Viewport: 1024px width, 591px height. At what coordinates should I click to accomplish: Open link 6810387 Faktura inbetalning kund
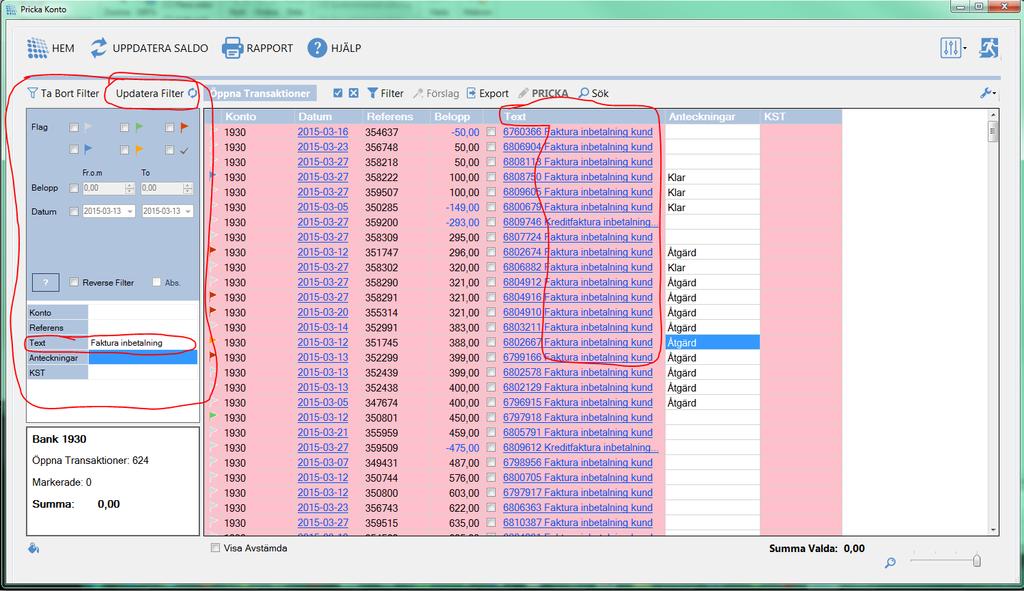click(577, 522)
